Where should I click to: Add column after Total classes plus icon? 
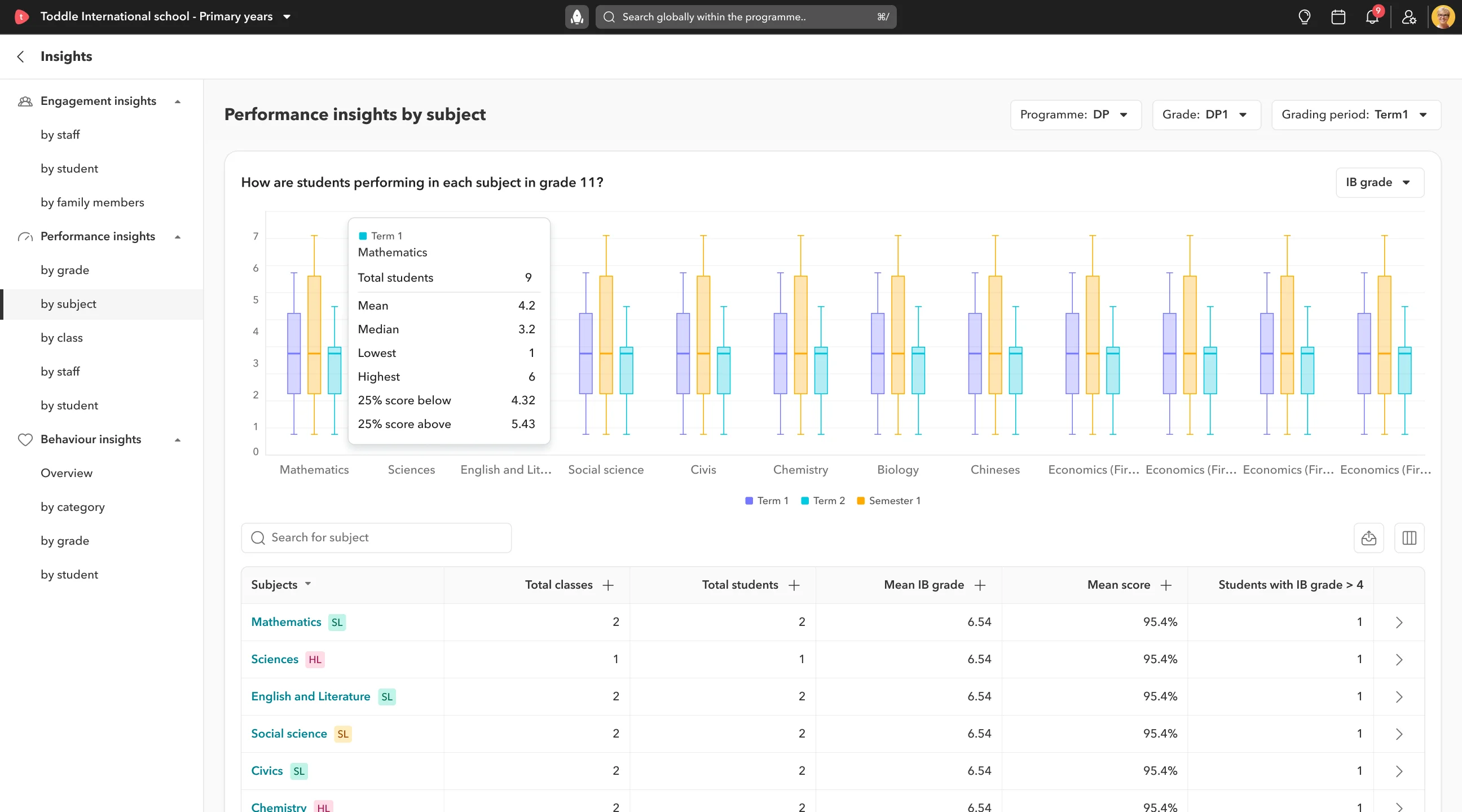(608, 585)
